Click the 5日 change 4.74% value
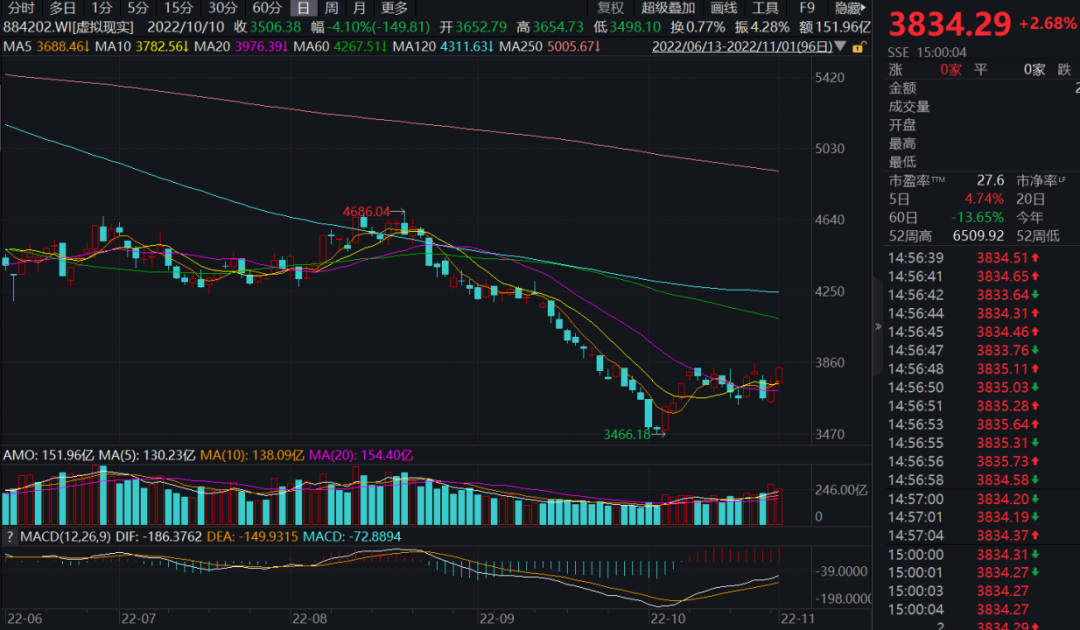Image resolution: width=1080 pixels, height=630 pixels. tap(984, 199)
